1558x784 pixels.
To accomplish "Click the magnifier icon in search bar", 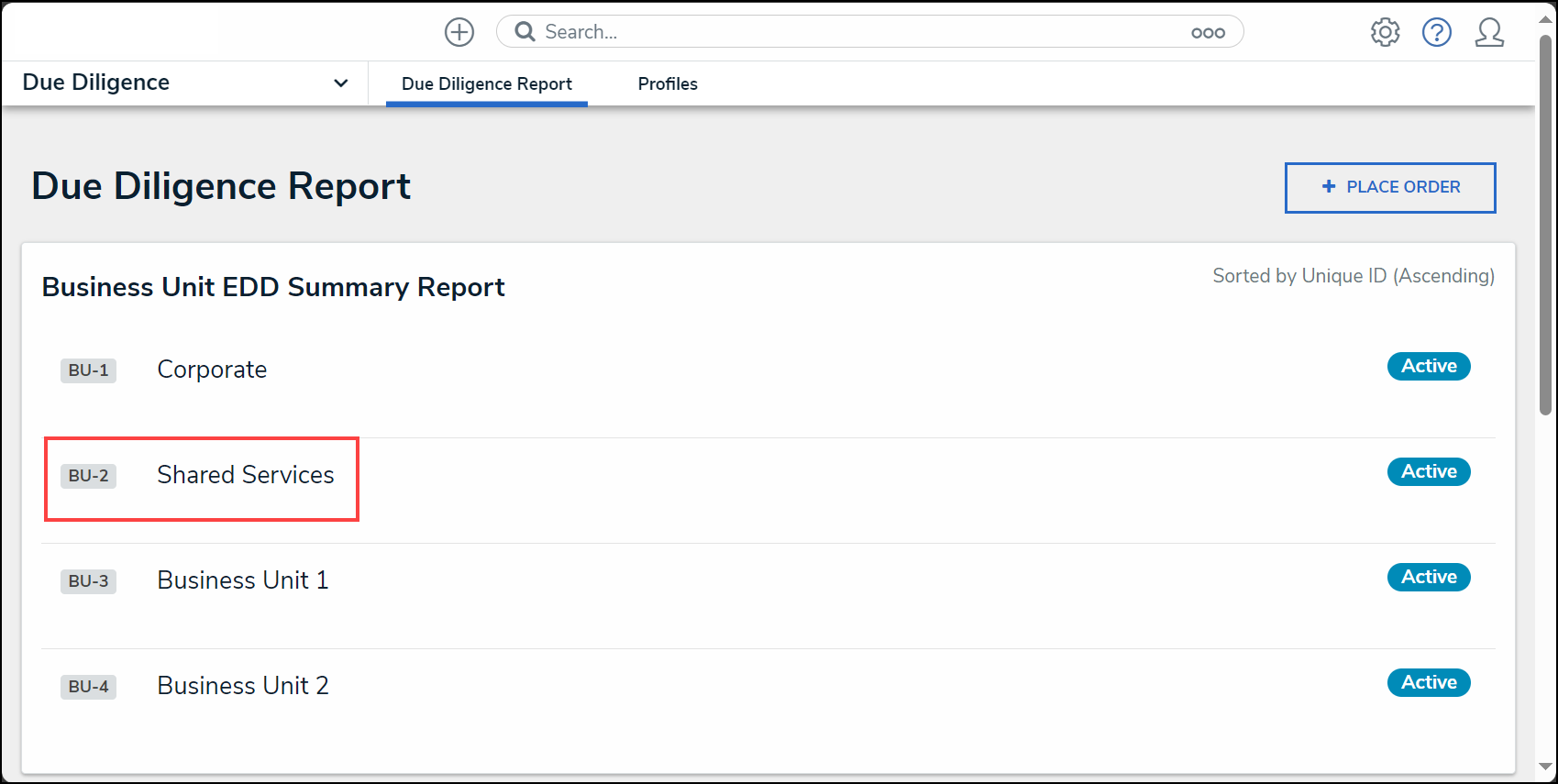I will point(525,32).
